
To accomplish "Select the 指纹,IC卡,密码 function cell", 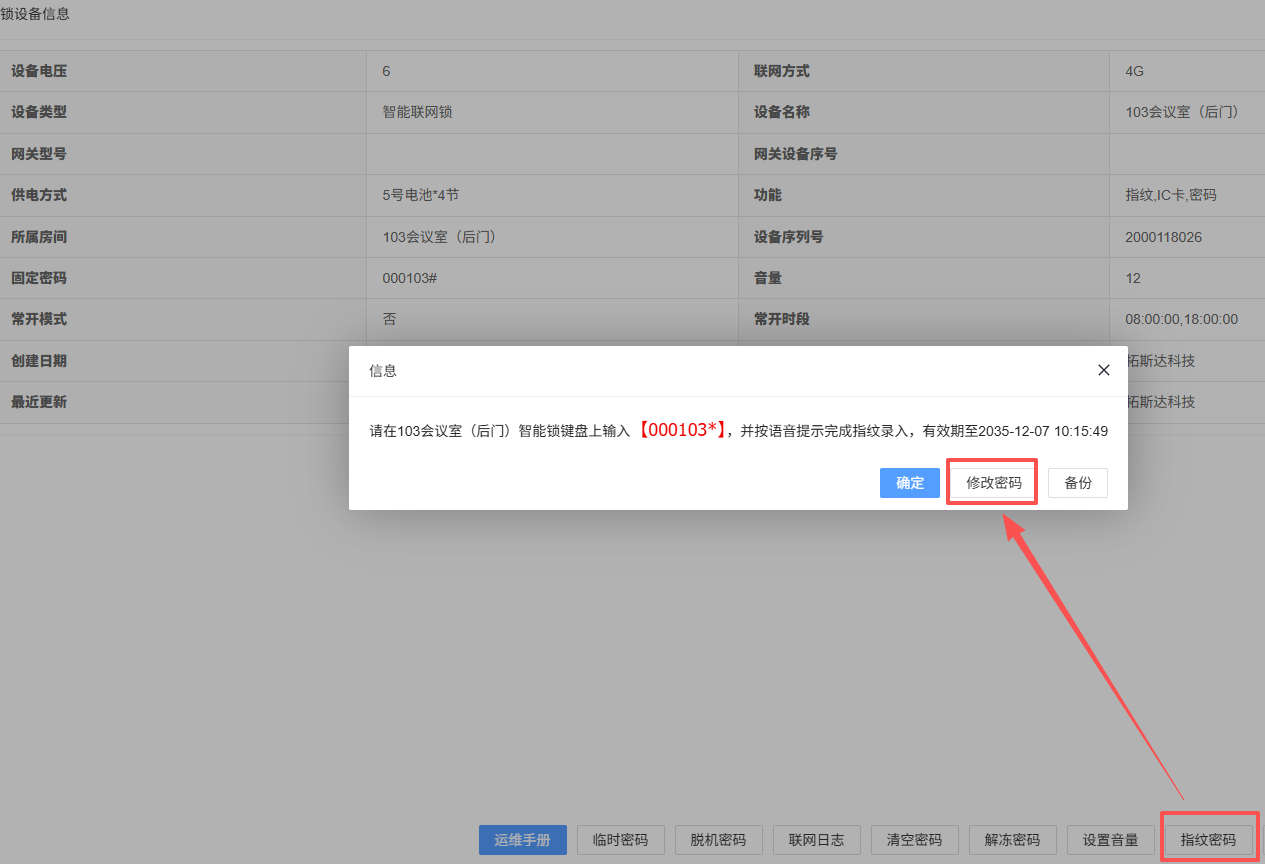I will 1170,195.
